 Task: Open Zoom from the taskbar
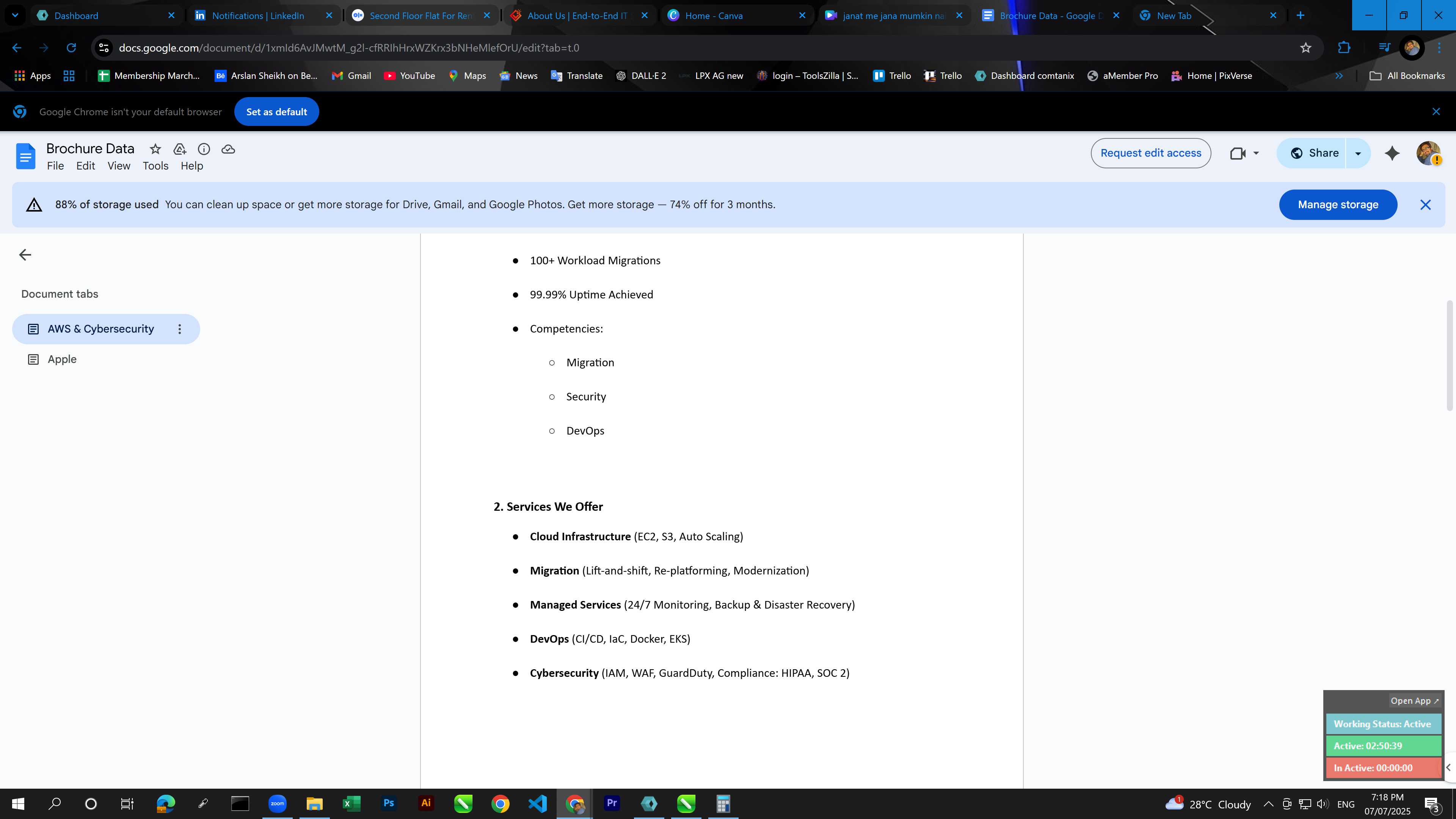pos(278,804)
